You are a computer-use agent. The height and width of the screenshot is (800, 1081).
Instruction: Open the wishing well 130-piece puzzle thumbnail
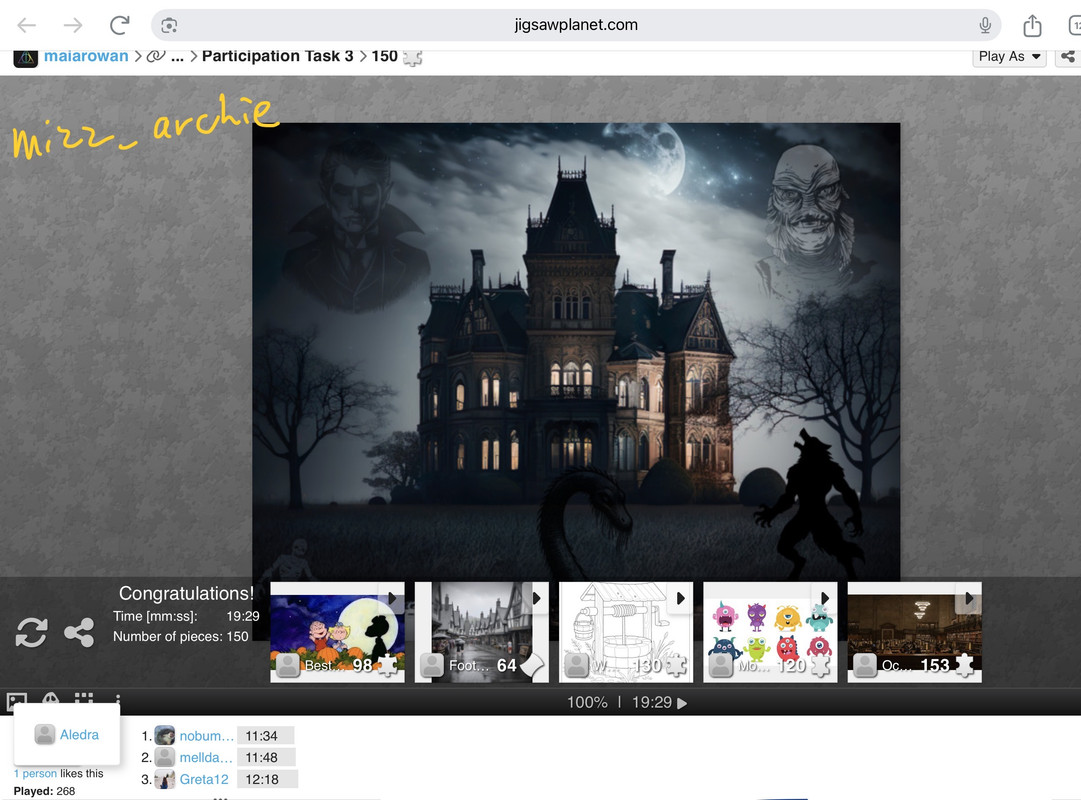[x=626, y=632]
